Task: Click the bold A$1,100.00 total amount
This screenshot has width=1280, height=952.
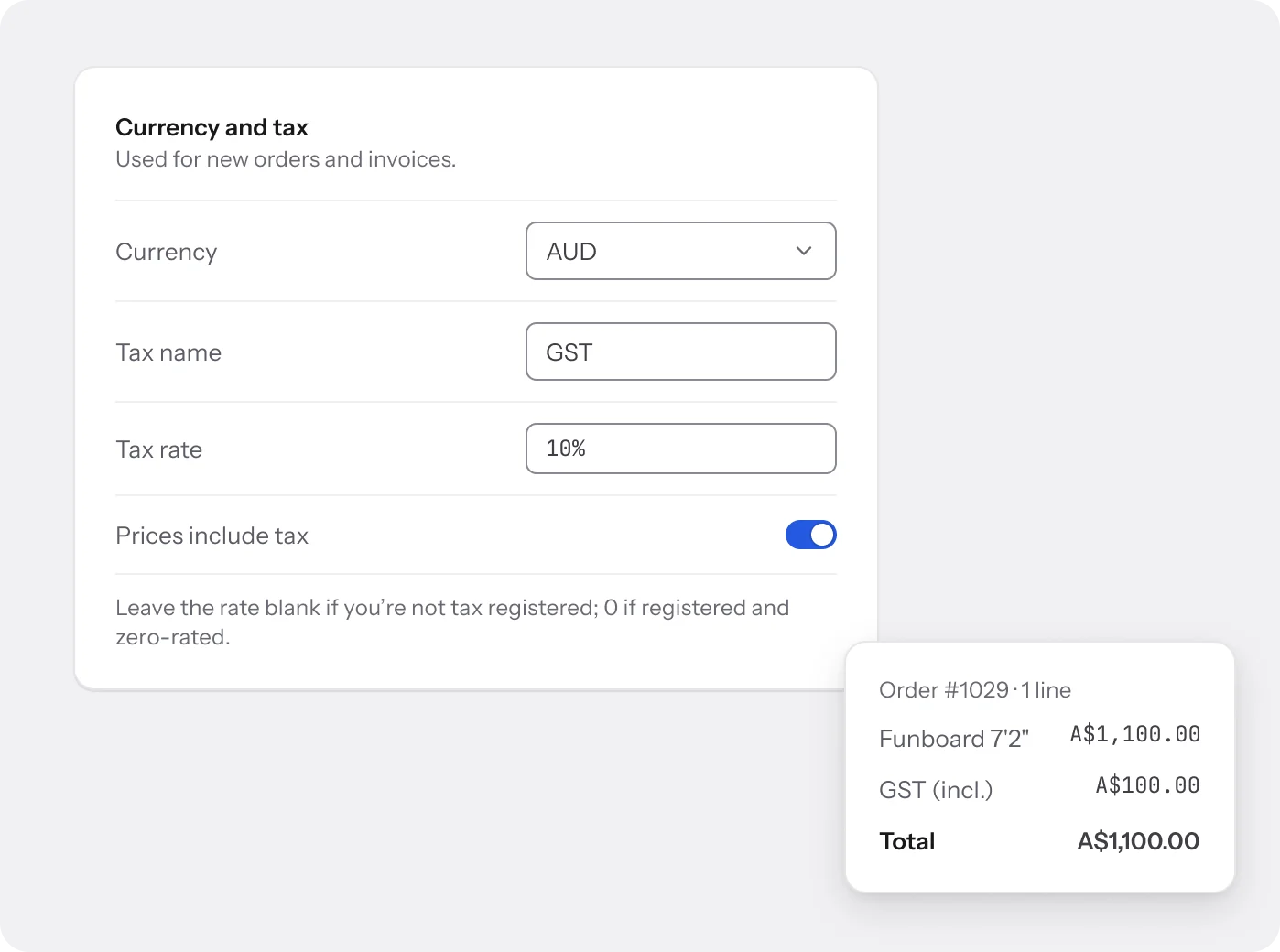Action: coord(1138,841)
